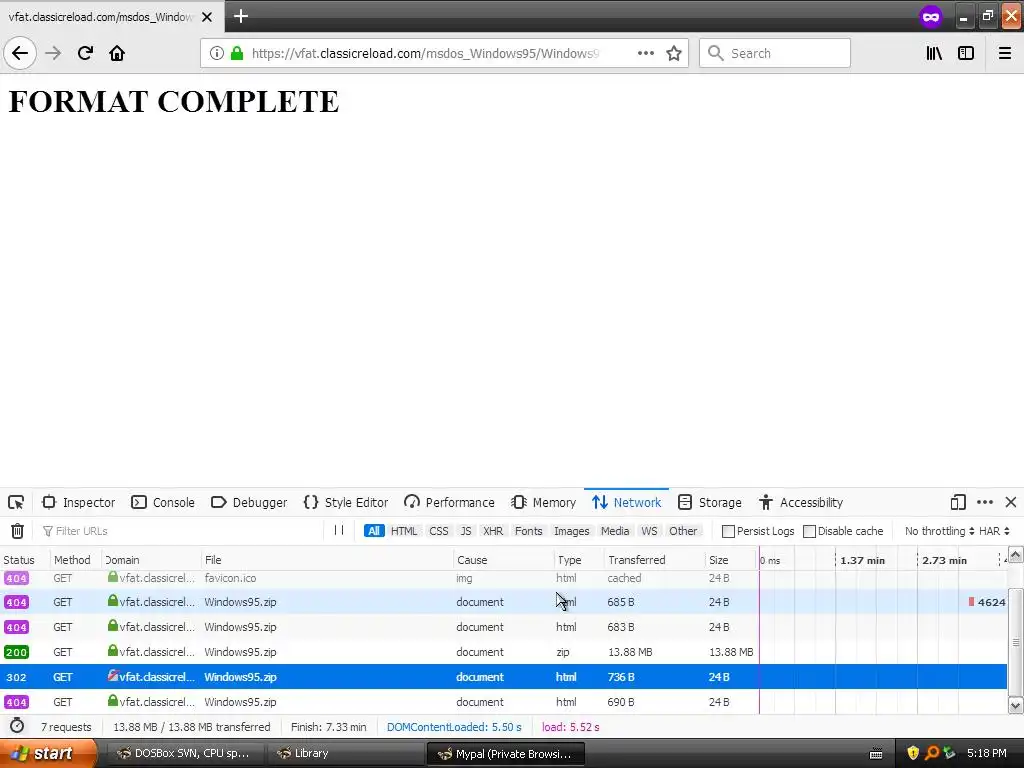This screenshot has height=768, width=1024.
Task: Clear network log with trash icon
Action: 18,531
